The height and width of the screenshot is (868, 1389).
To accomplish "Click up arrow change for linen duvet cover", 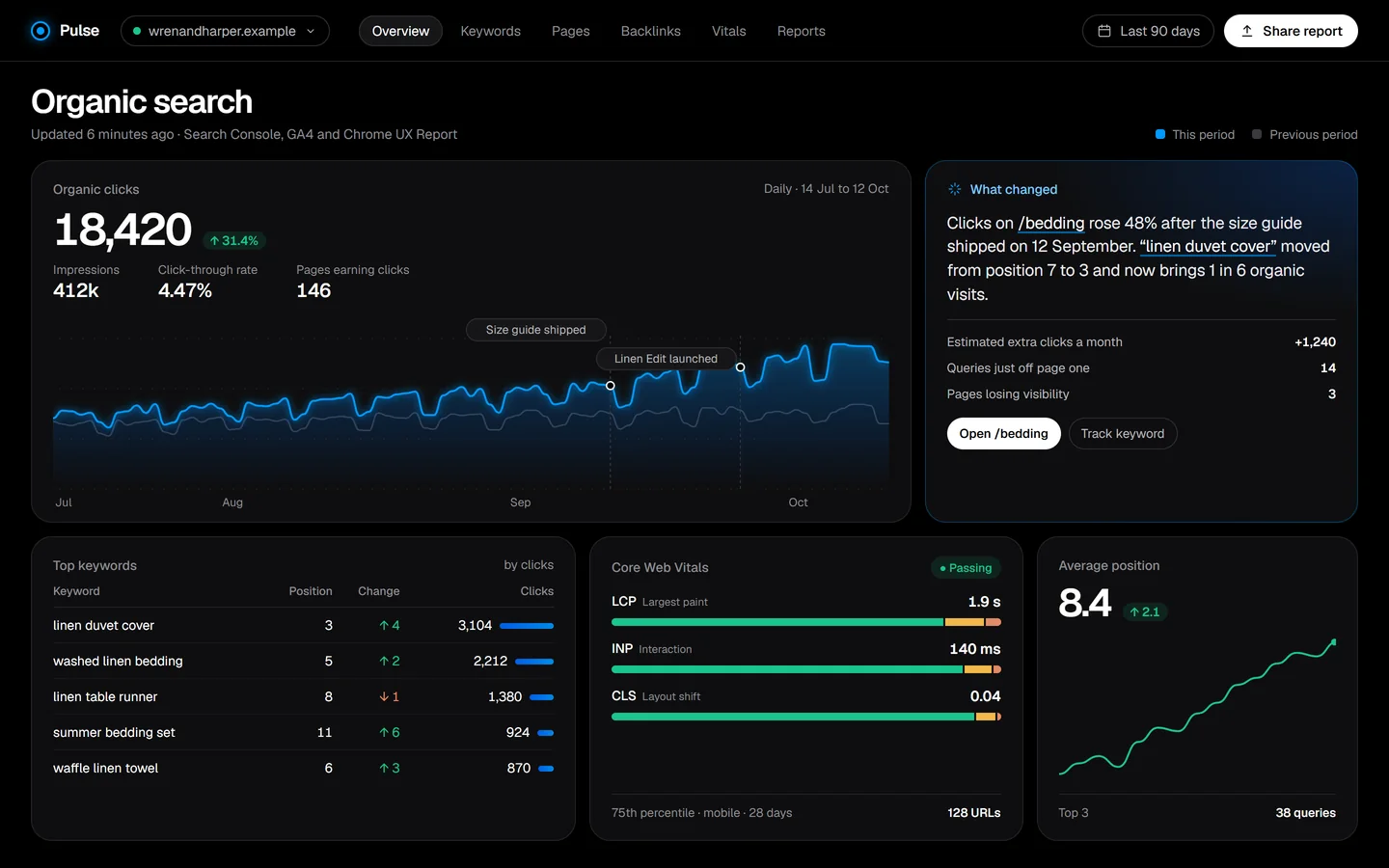I will pos(390,626).
